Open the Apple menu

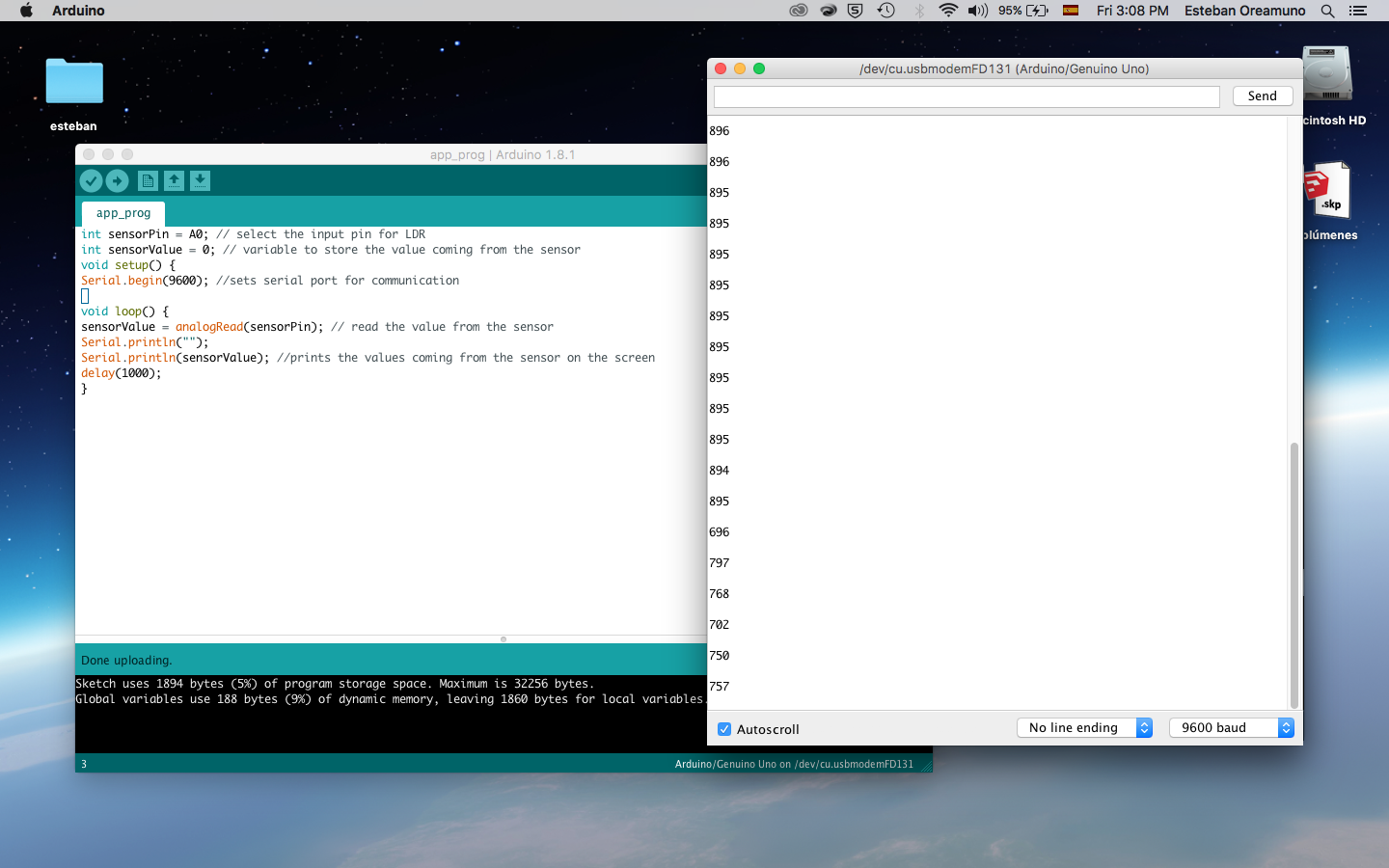26,11
